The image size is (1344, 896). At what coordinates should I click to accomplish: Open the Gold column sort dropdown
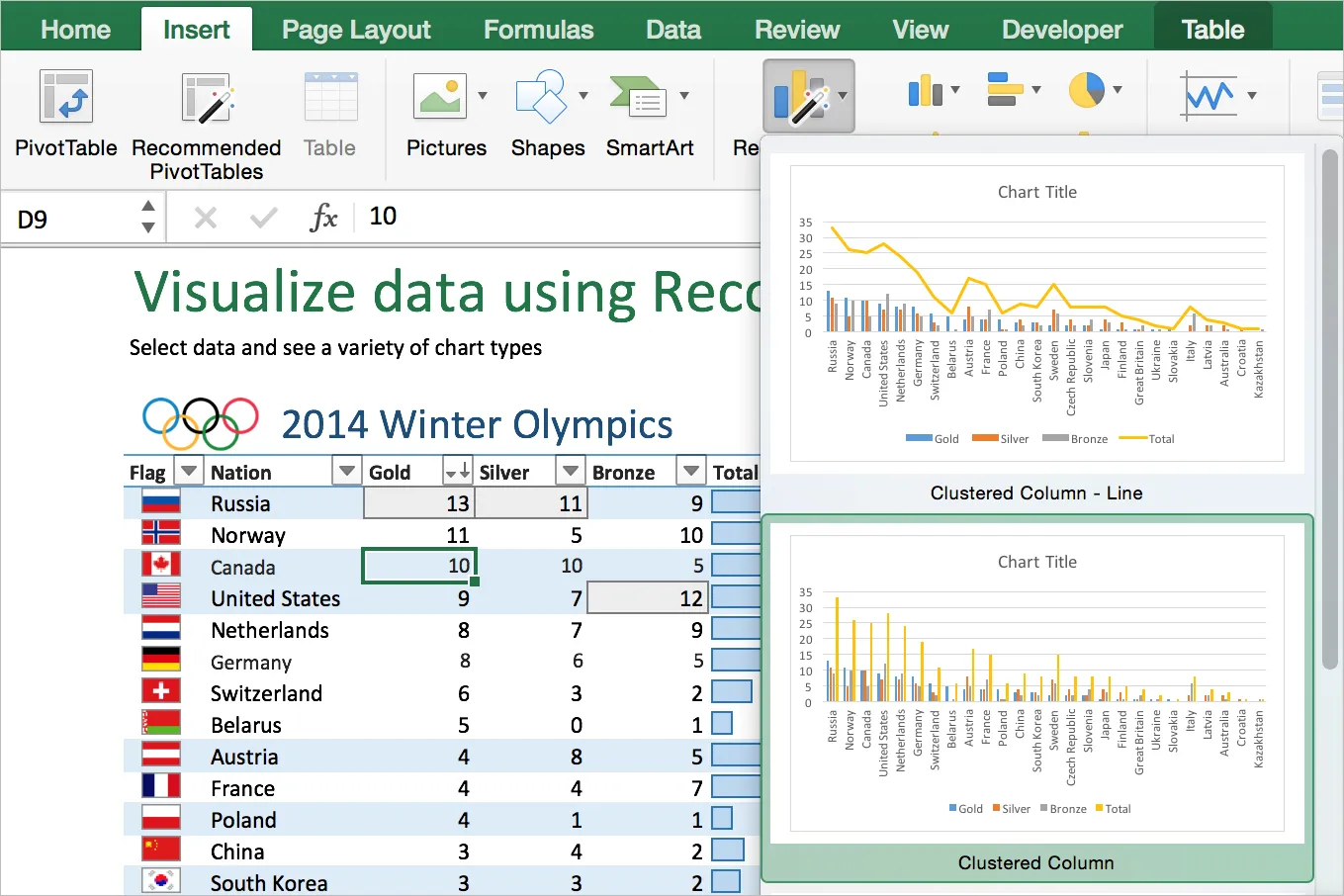click(458, 471)
